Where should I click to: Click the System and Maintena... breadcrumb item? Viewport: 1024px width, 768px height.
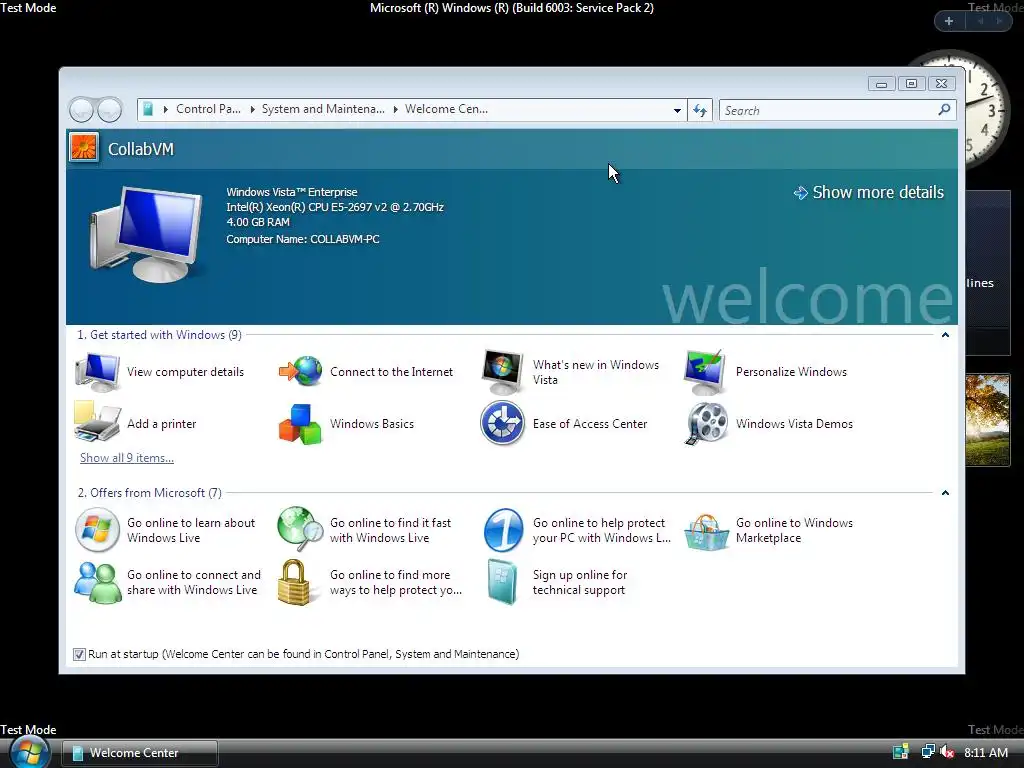tap(323, 109)
